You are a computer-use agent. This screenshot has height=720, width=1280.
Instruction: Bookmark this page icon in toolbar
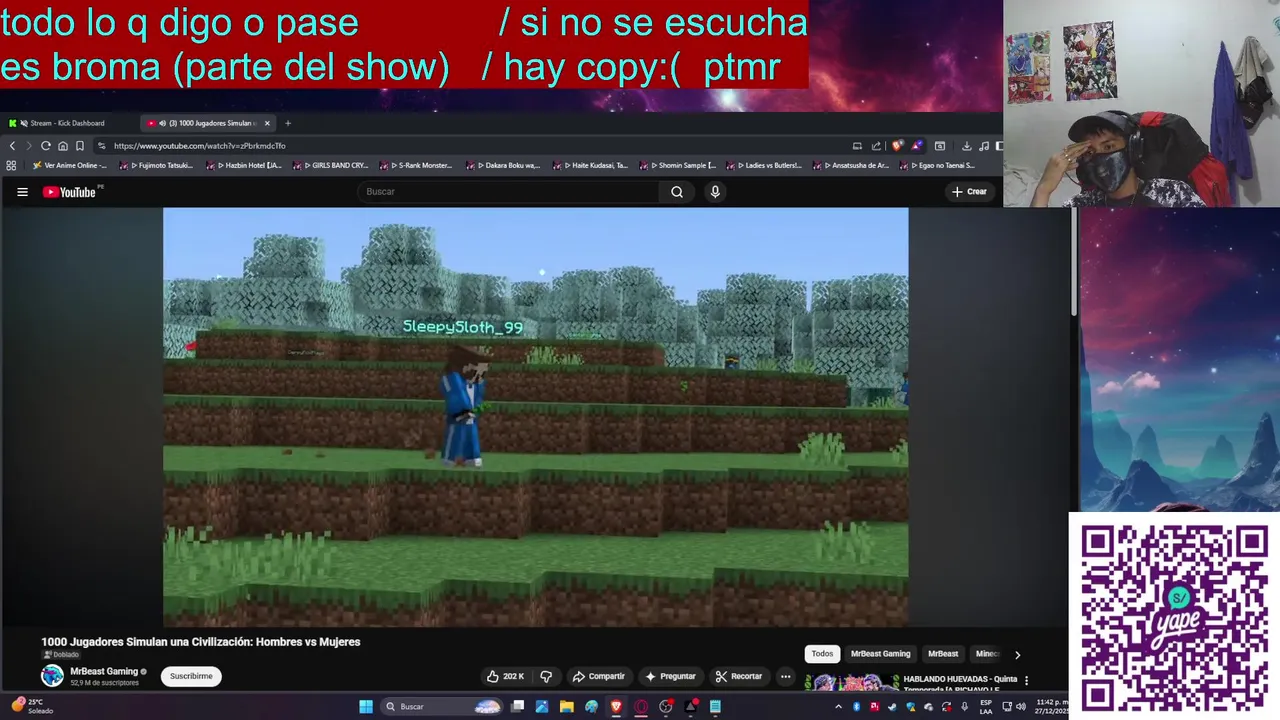pyautogui.click(x=80, y=146)
